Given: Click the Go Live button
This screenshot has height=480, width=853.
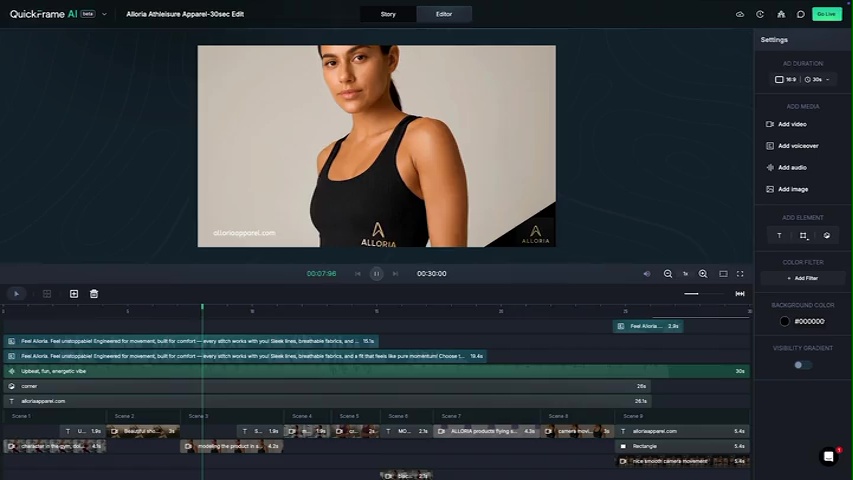Looking at the screenshot, I should point(826,14).
